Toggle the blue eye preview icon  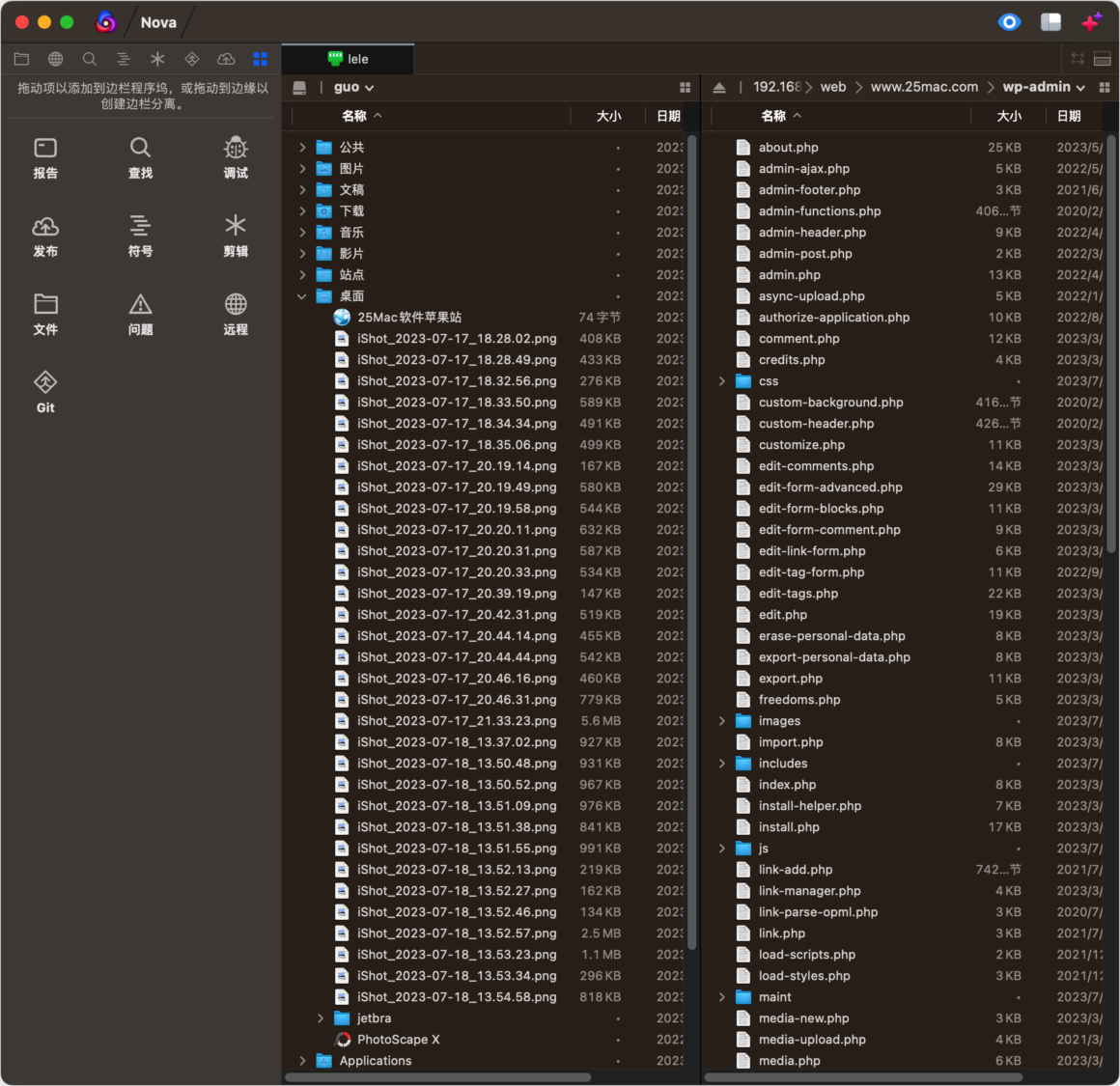coord(1009,22)
